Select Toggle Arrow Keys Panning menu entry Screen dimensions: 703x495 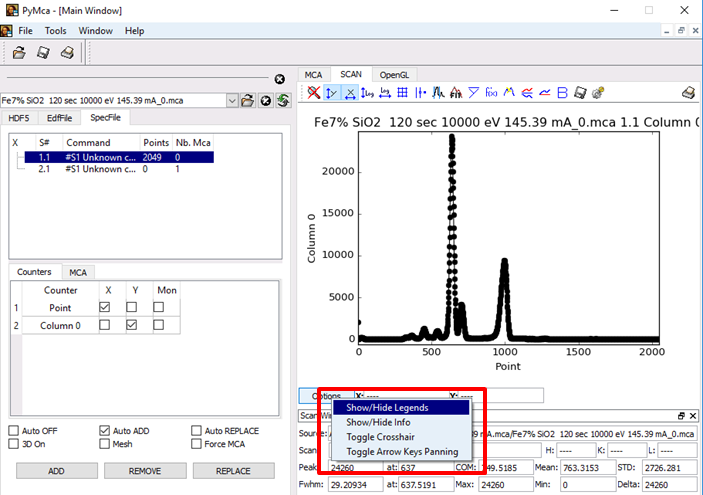coord(401,452)
